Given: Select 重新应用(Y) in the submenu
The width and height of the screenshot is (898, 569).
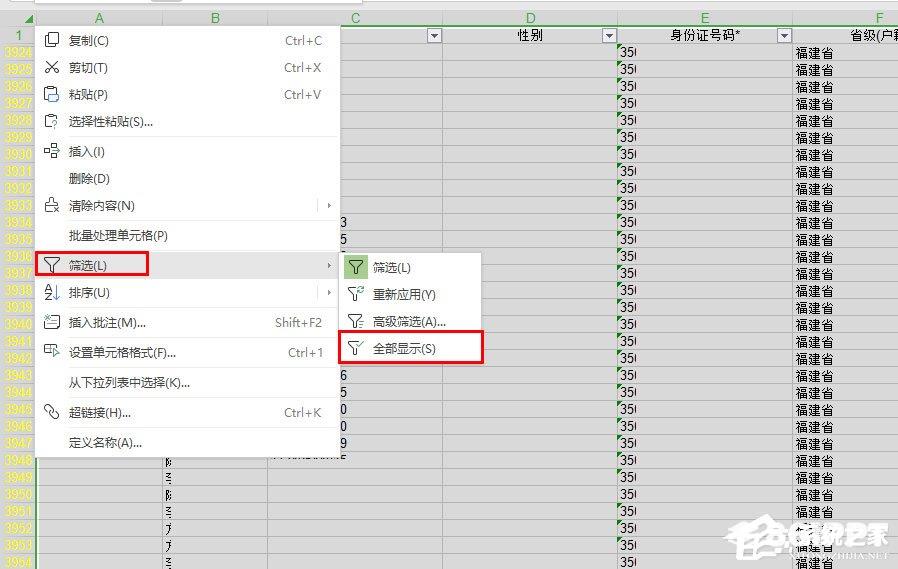Looking at the screenshot, I should pos(411,294).
